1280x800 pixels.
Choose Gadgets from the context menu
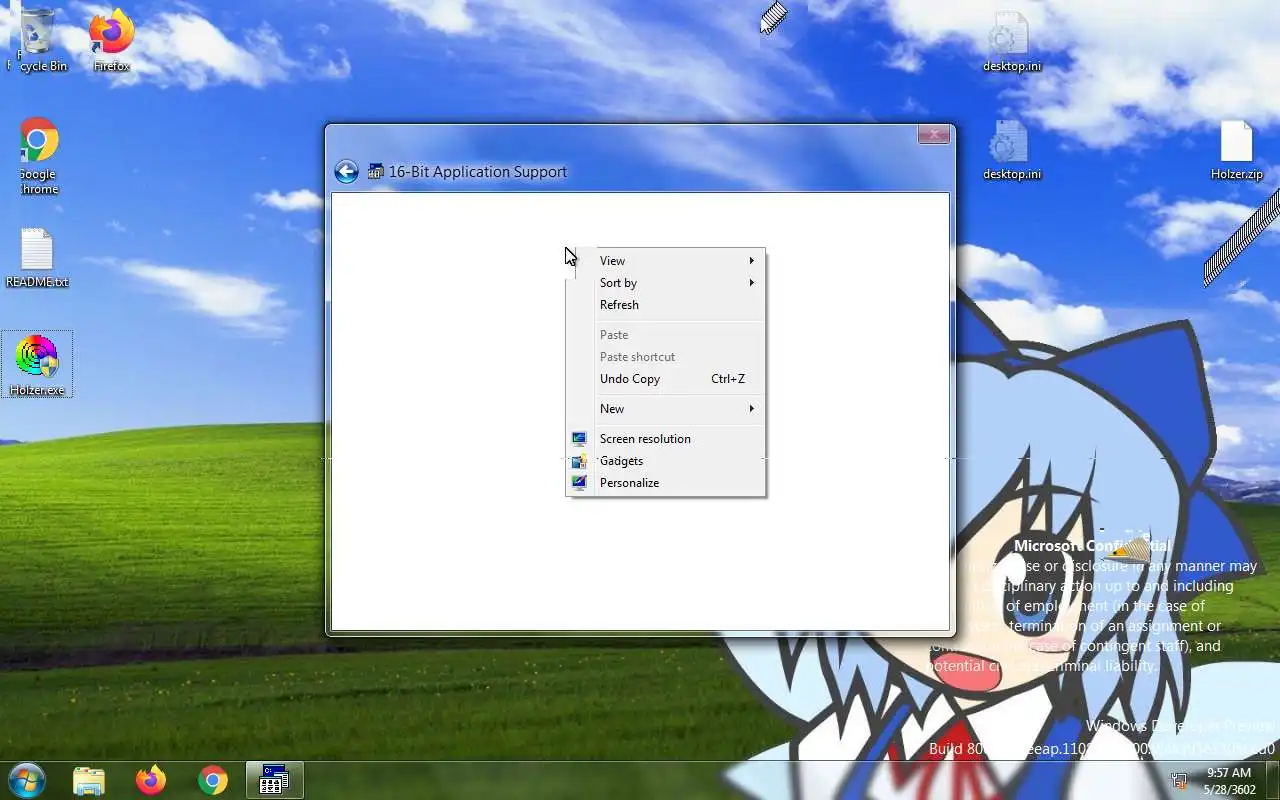point(666,461)
